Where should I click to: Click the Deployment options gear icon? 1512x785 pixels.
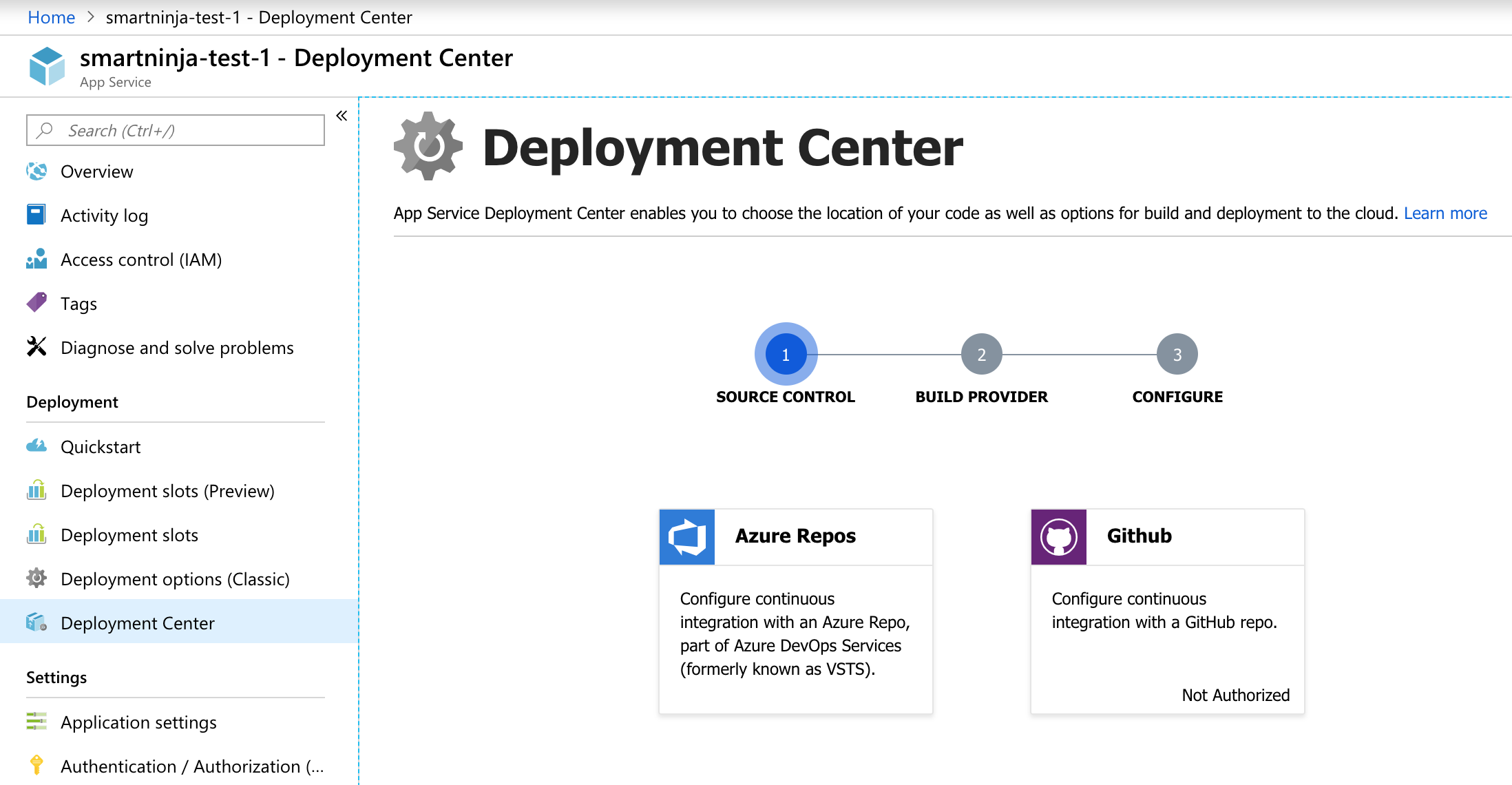(36, 578)
